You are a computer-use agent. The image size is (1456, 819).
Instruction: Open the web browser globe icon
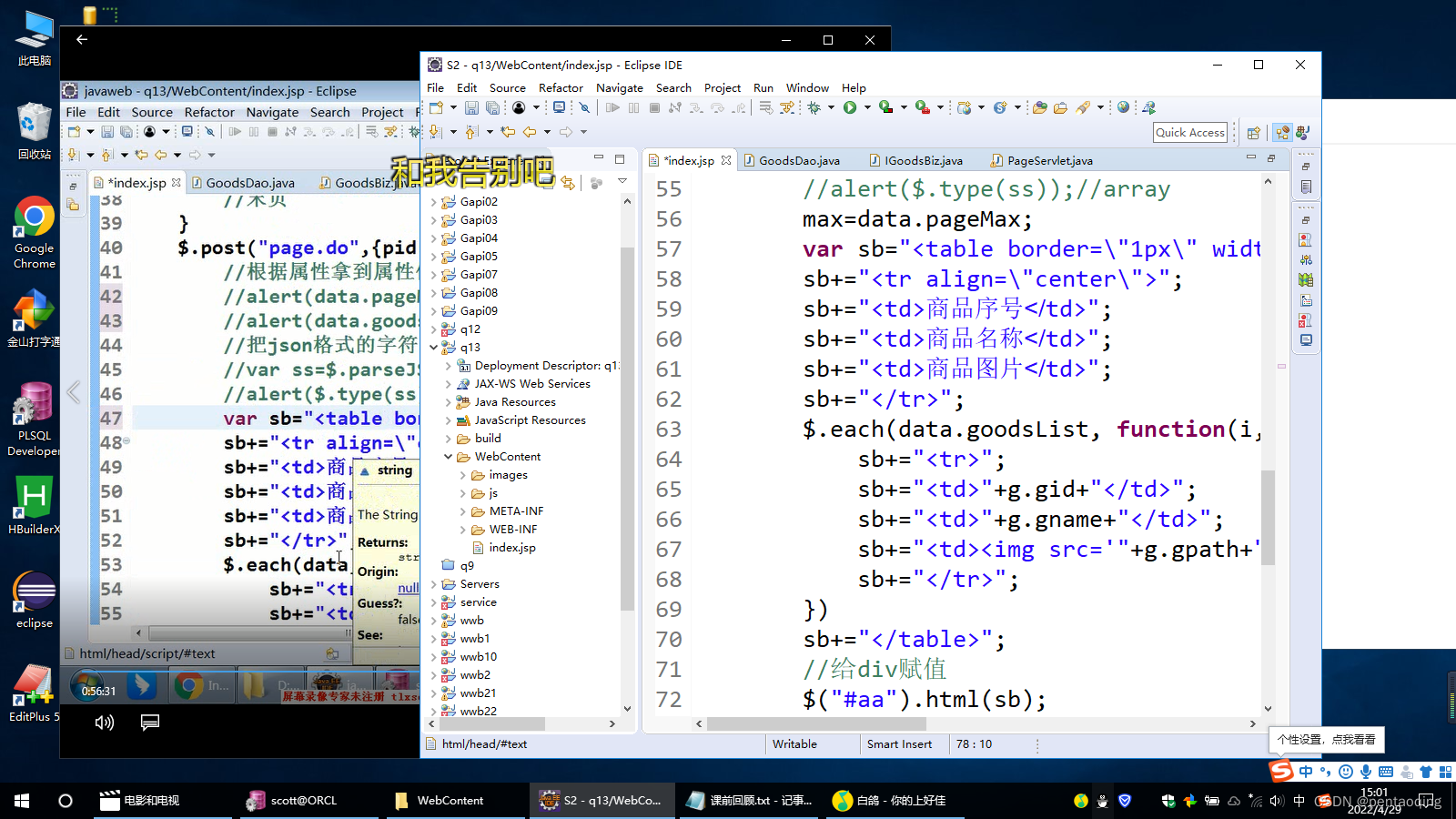point(1124,107)
